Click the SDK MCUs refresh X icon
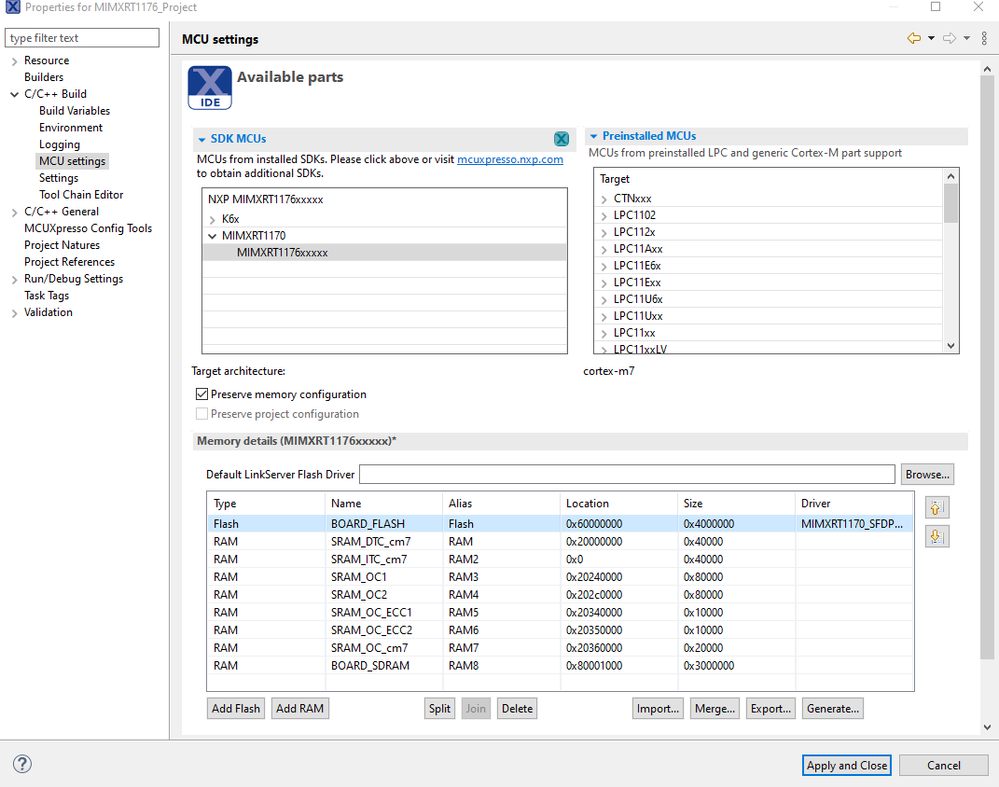This screenshot has height=787, width=999. pyautogui.click(x=561, y=139)
